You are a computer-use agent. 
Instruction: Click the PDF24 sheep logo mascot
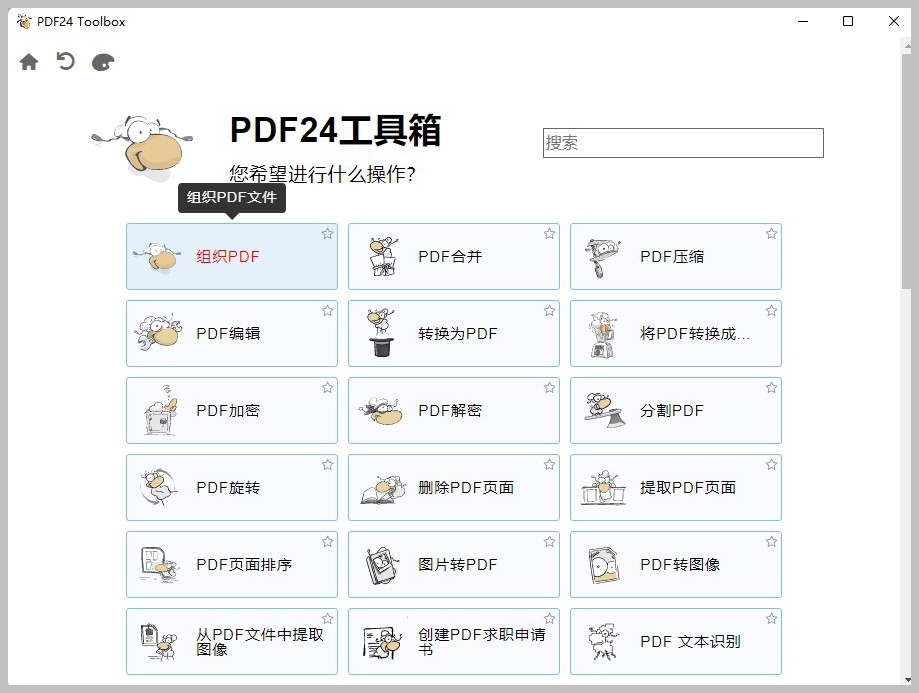tap(142, 147)
